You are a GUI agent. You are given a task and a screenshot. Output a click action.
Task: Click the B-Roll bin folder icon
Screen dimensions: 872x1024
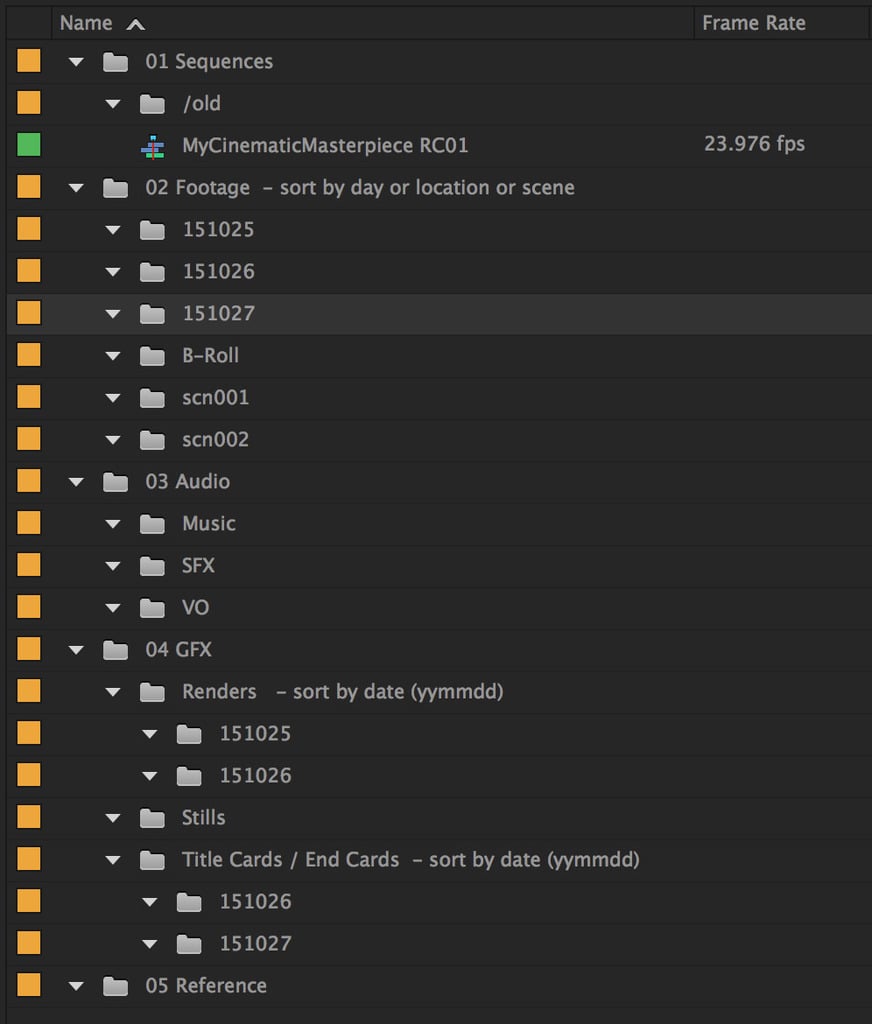152,356
